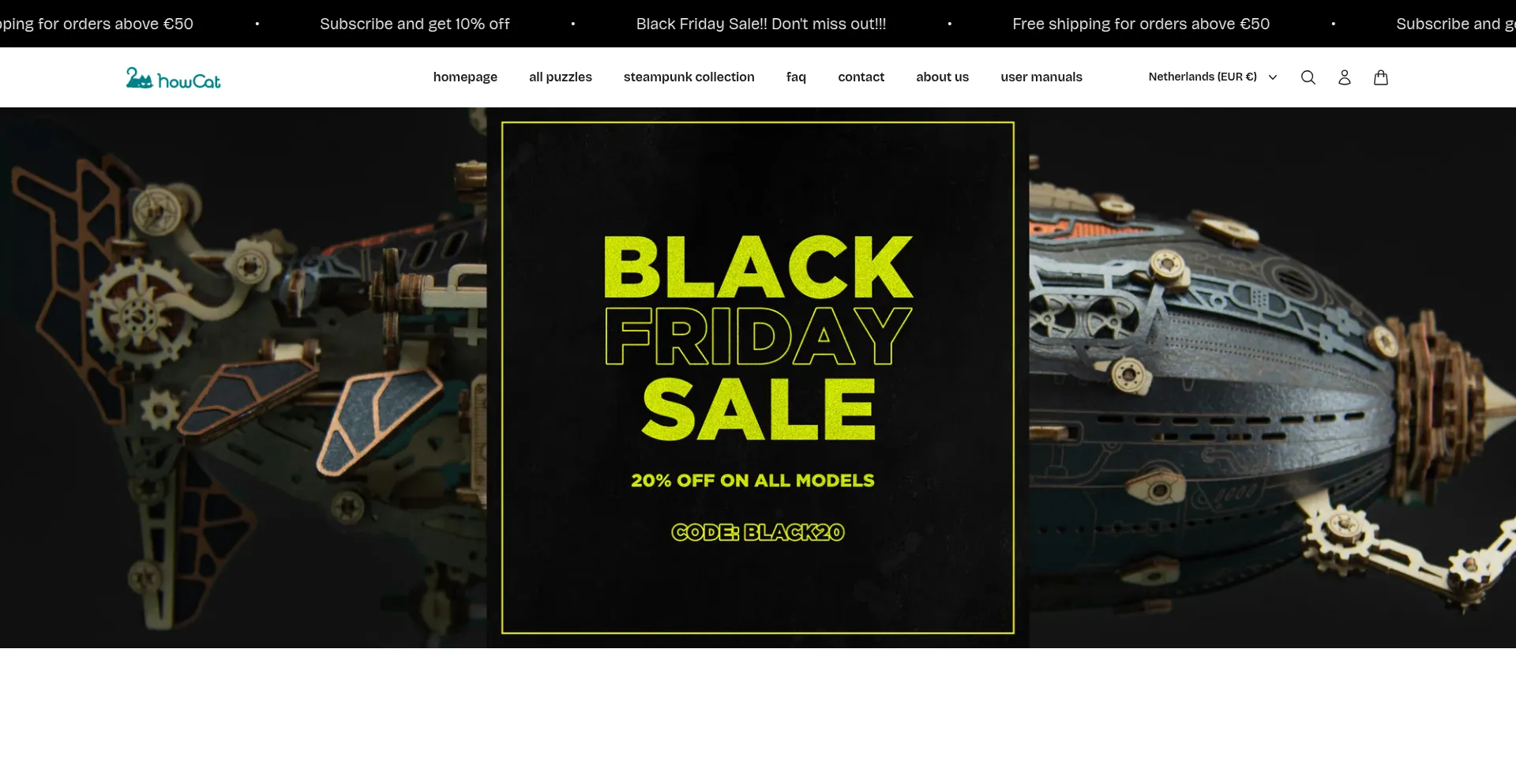Screen dimensions: 1516x784
Task: Open the user manuals page
Action: coord(1041,77)
